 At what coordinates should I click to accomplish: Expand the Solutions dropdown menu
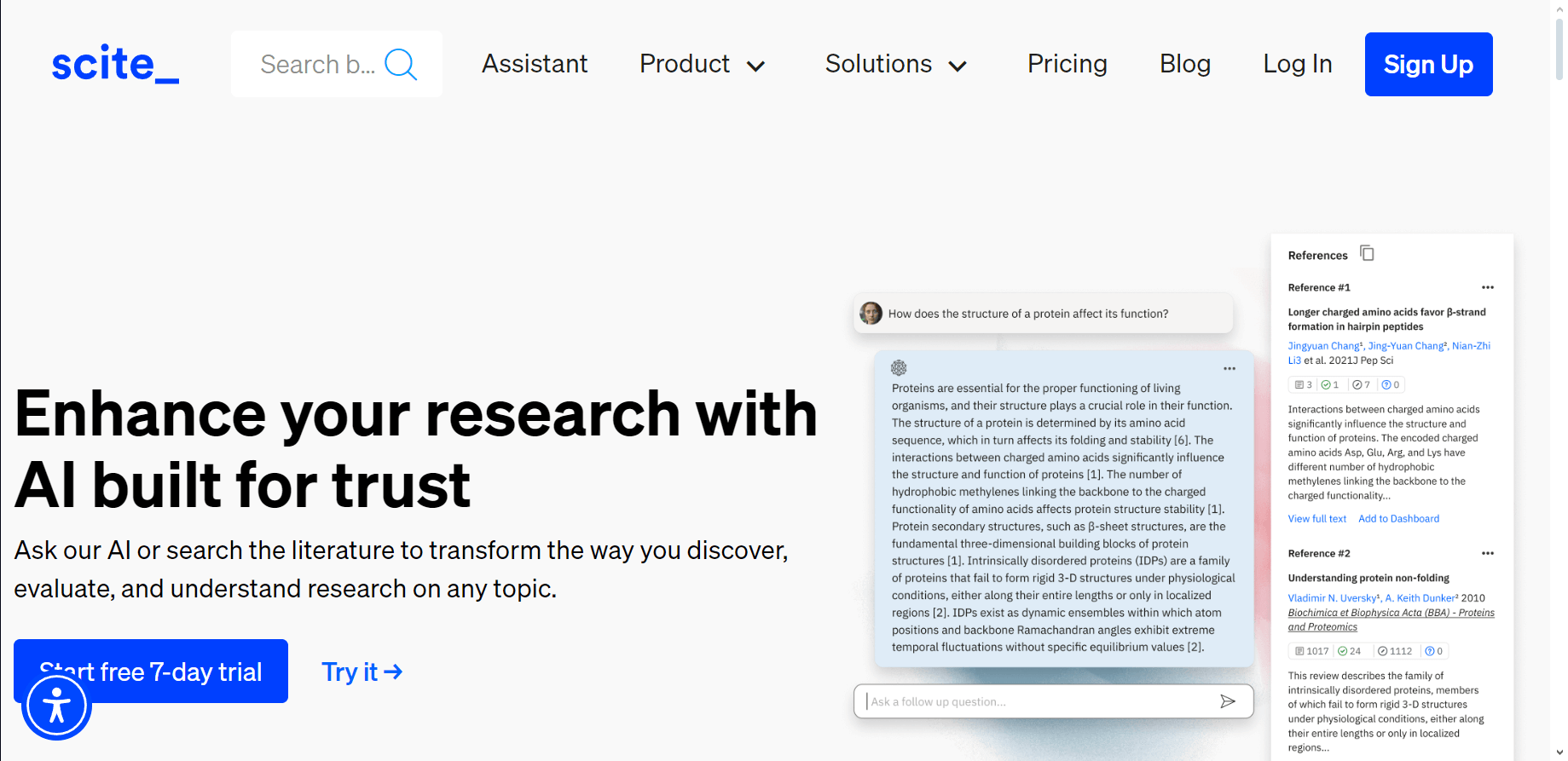896,64
